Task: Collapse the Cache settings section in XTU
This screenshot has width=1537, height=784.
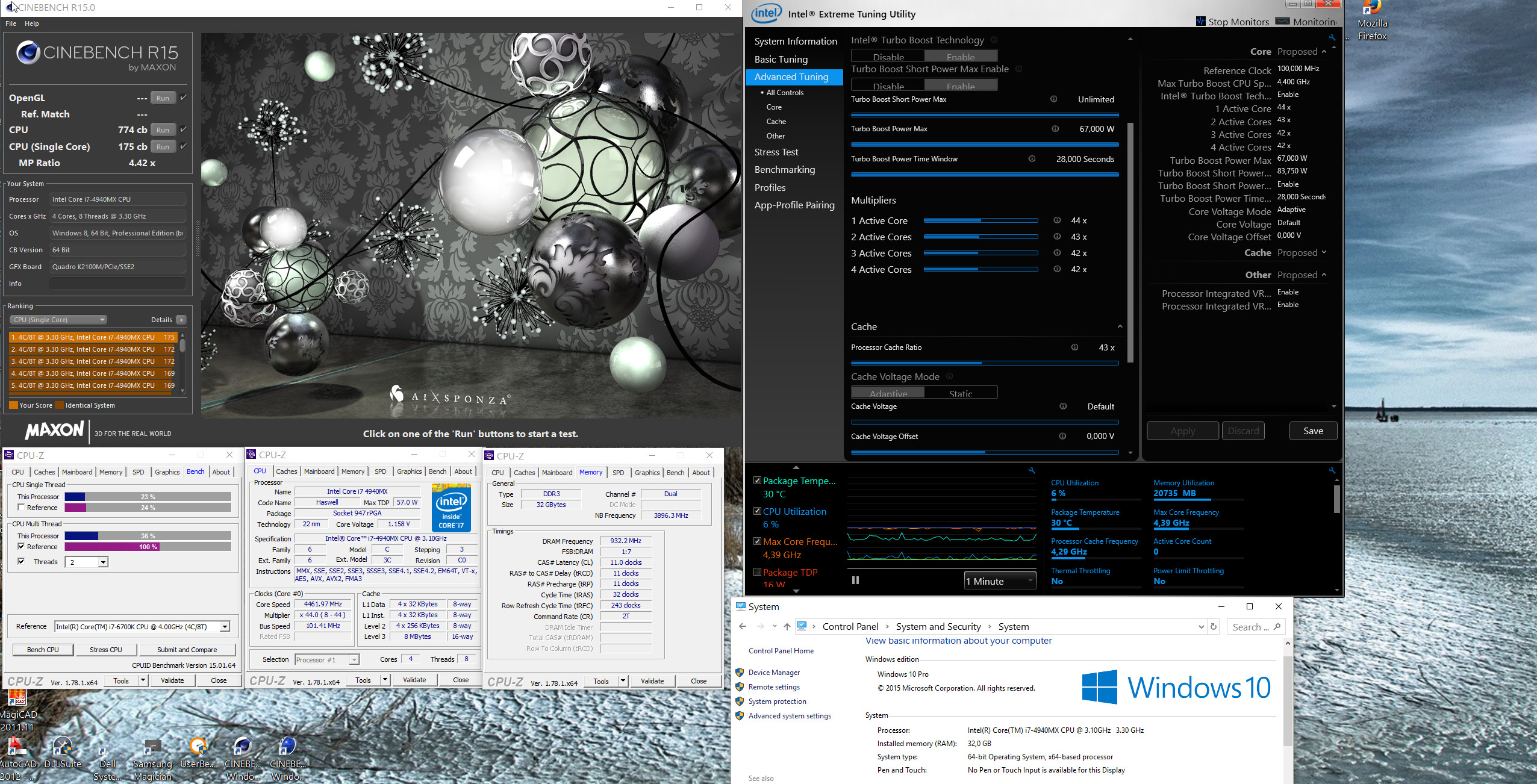Action: pyautogui.click(x=1120, y=326)
